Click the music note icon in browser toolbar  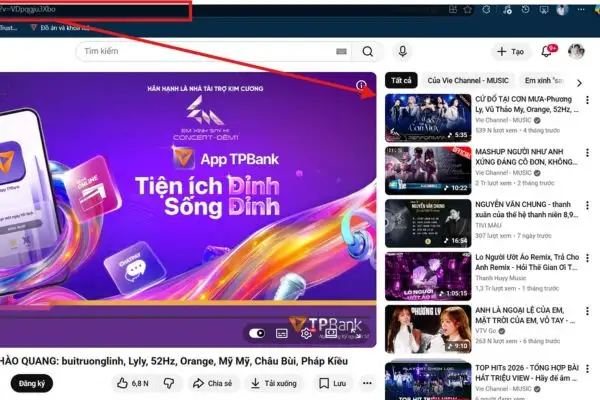tap(507, 10)
